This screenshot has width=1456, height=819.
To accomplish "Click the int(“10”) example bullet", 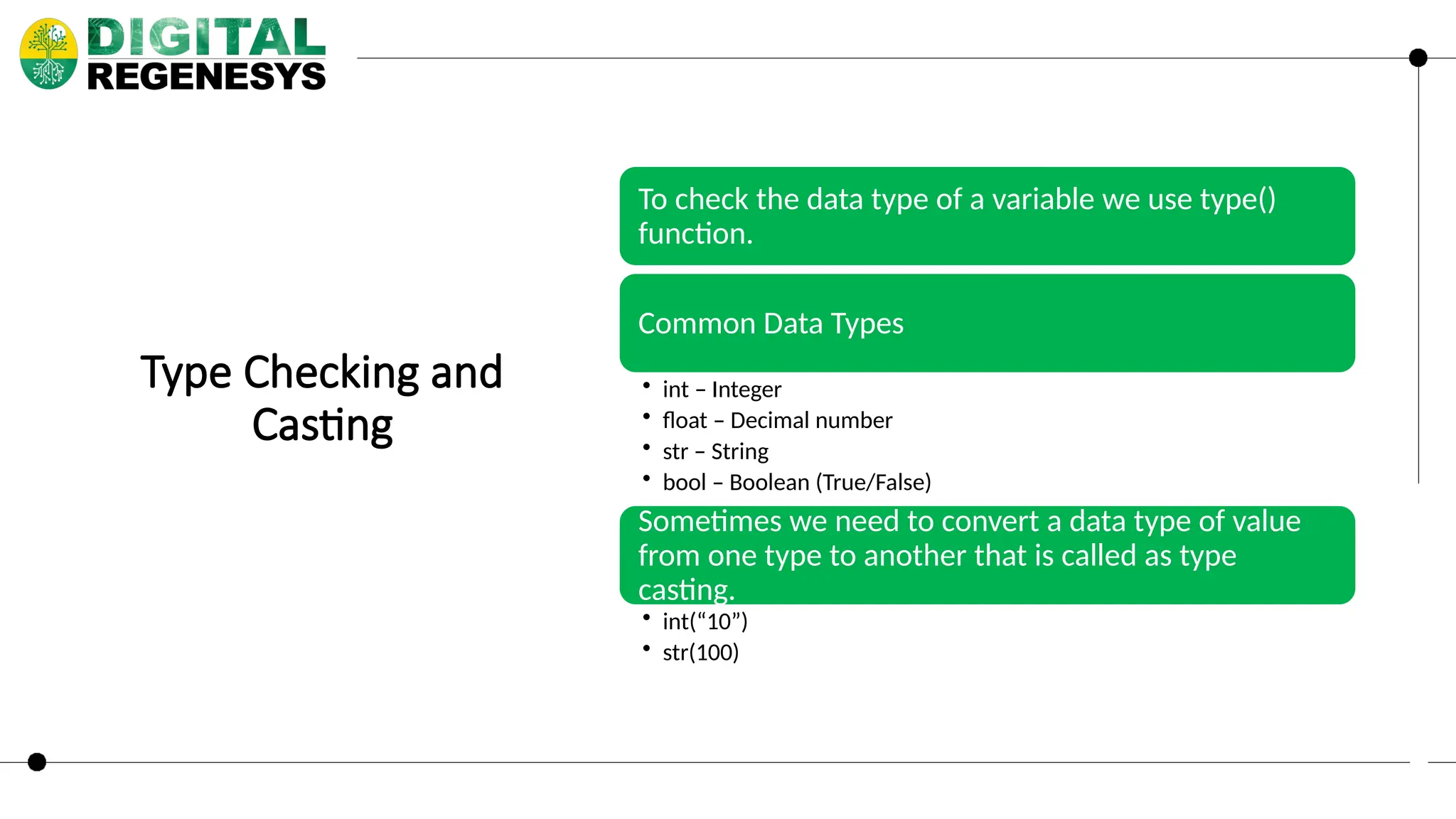I will (705, 621).
